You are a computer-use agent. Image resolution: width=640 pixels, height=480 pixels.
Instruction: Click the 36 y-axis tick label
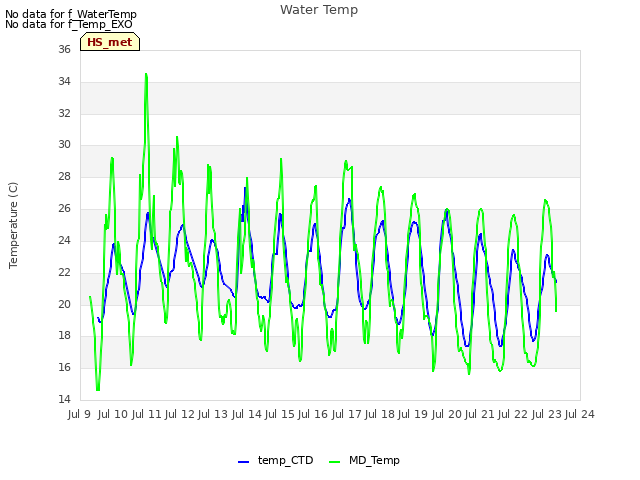coord(64,49)
